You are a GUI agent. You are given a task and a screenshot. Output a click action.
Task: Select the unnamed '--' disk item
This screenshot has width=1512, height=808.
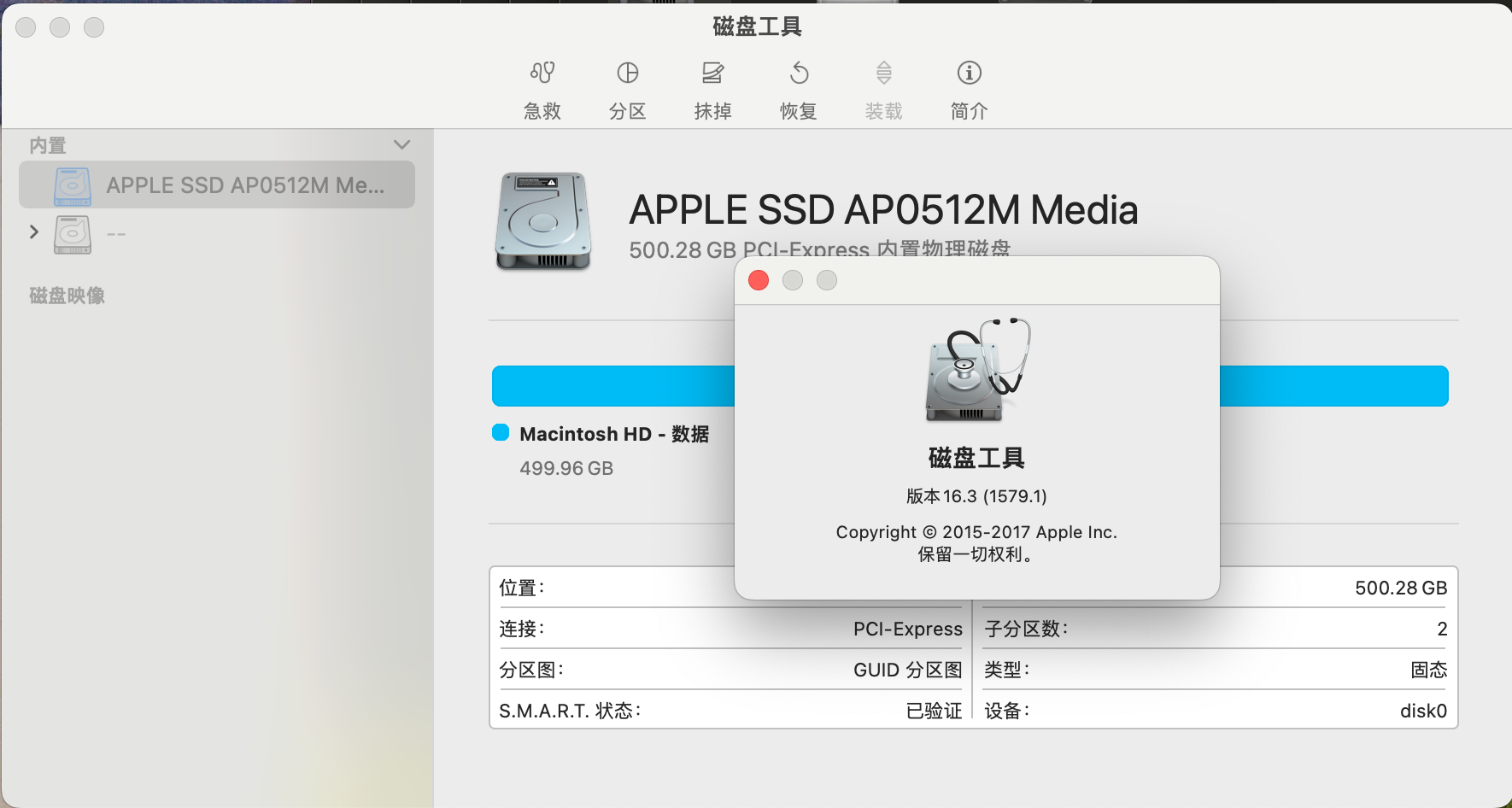116,234
